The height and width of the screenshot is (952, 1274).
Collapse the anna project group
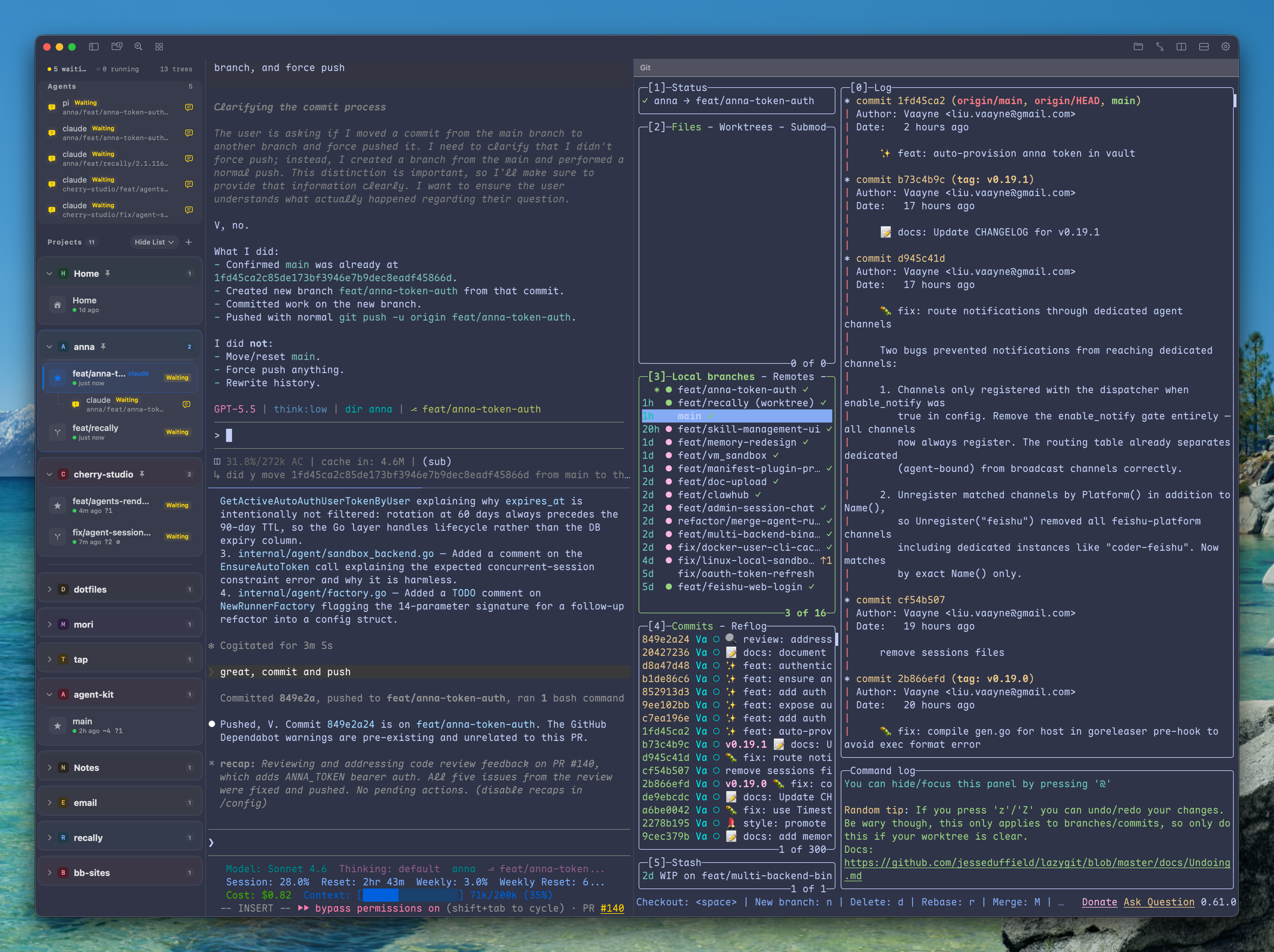(x=49, y=347)
